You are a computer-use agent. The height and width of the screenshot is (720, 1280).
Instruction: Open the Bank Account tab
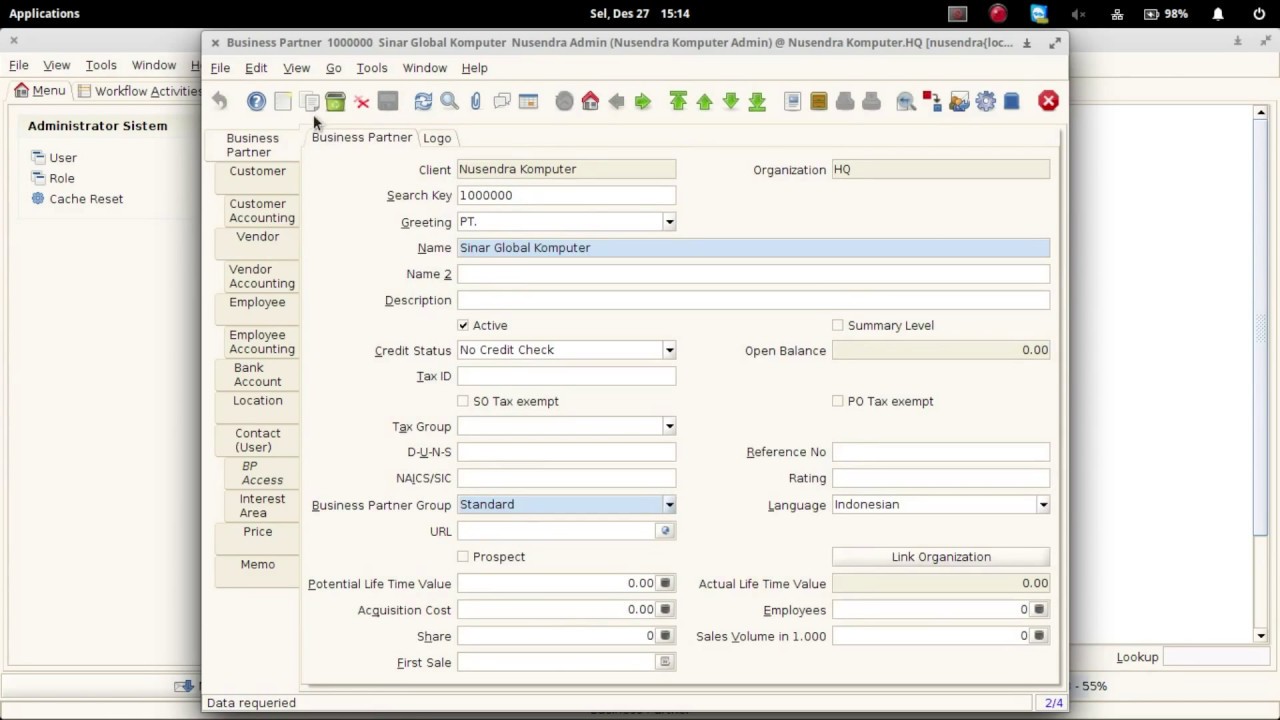pos(257,374)
